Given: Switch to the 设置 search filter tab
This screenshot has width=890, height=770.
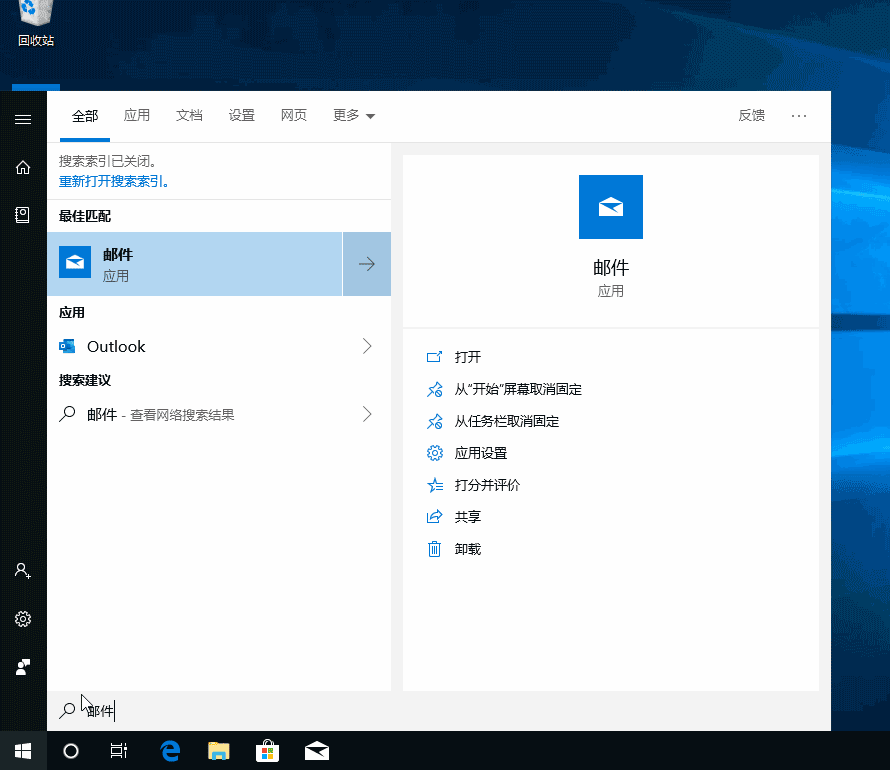Looking at the screenshot, I should click(241, 115).
